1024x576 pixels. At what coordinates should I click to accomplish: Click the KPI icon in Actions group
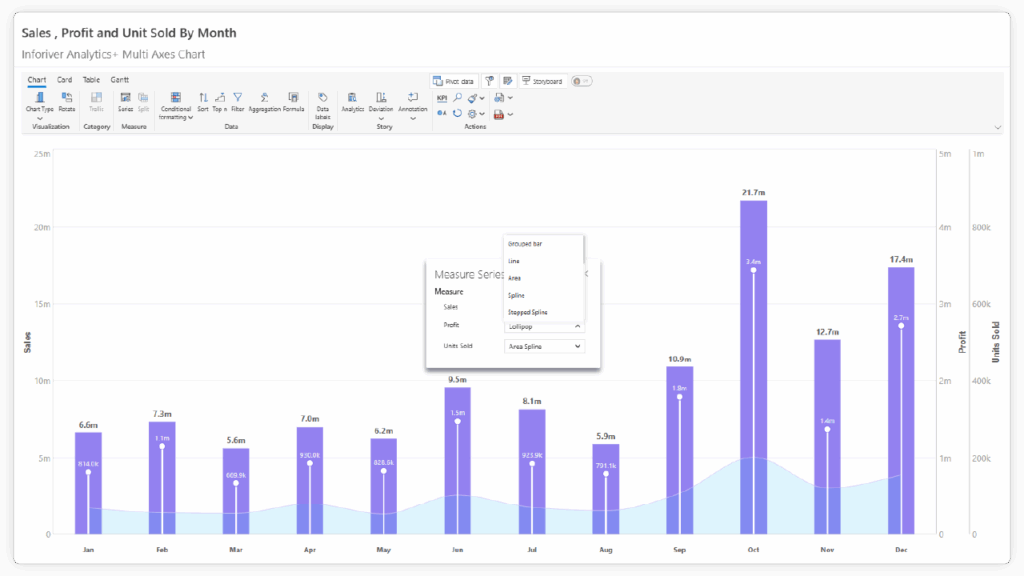441,98
